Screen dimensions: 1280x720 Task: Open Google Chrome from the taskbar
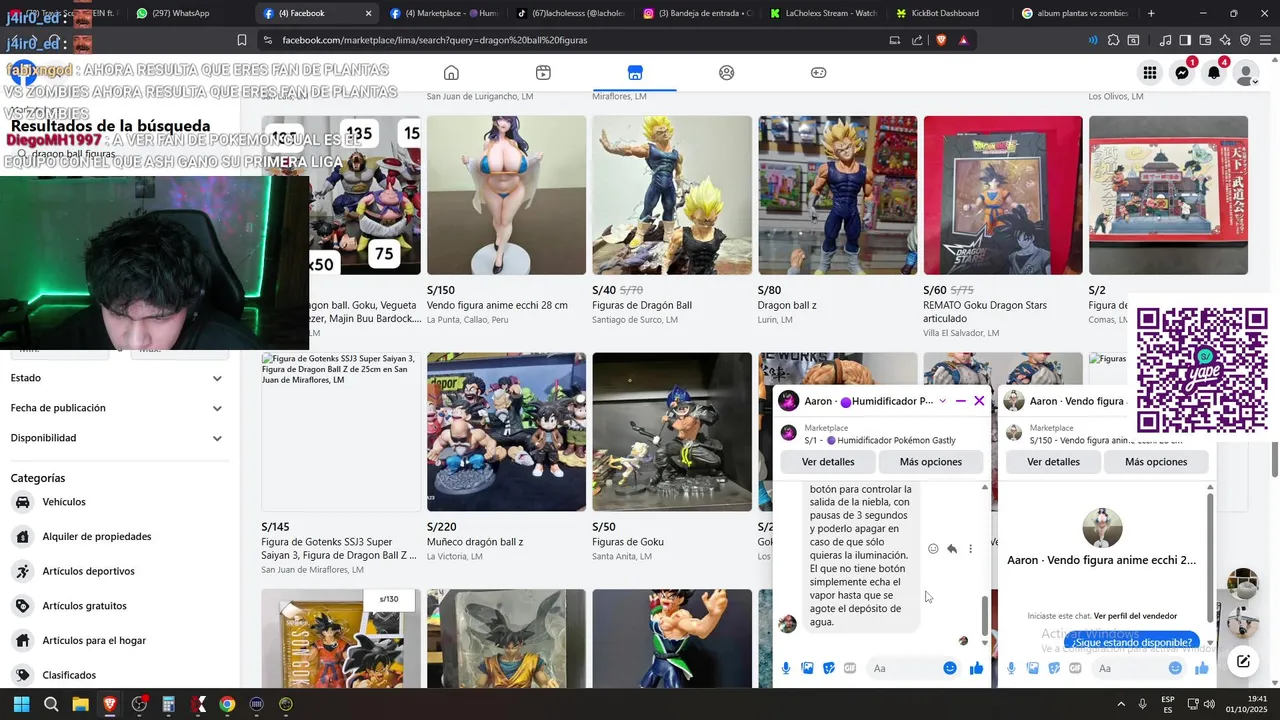pos(227,704)
